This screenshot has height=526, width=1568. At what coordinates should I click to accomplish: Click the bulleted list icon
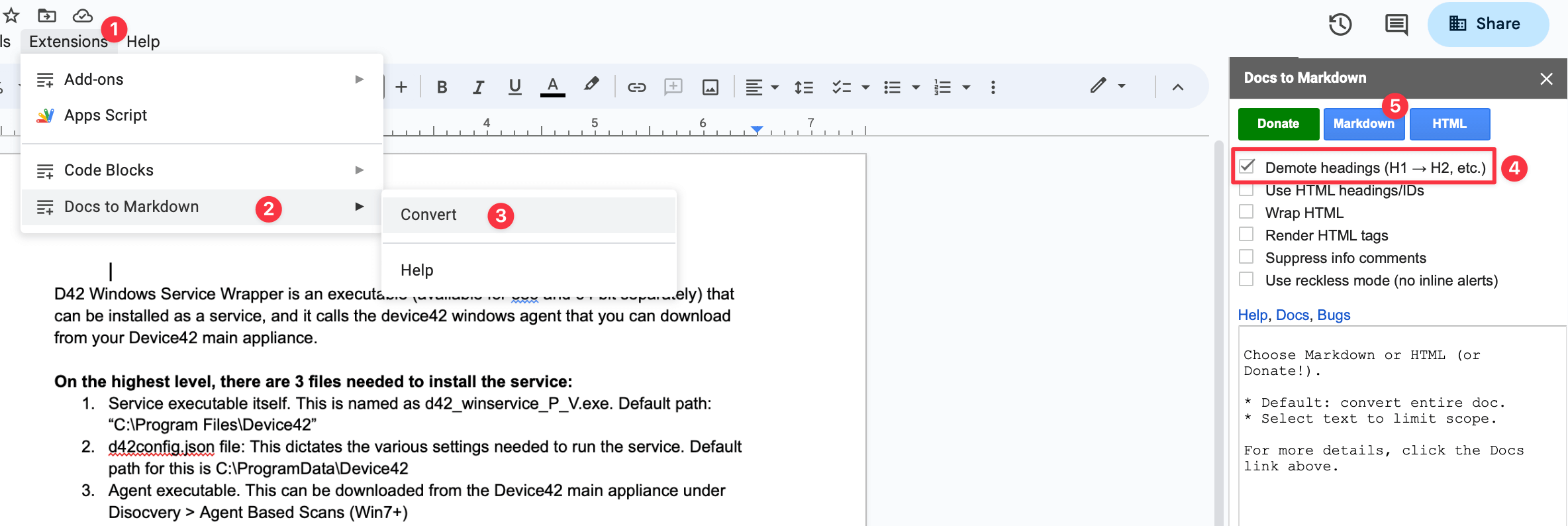click(x=892, y=87)
